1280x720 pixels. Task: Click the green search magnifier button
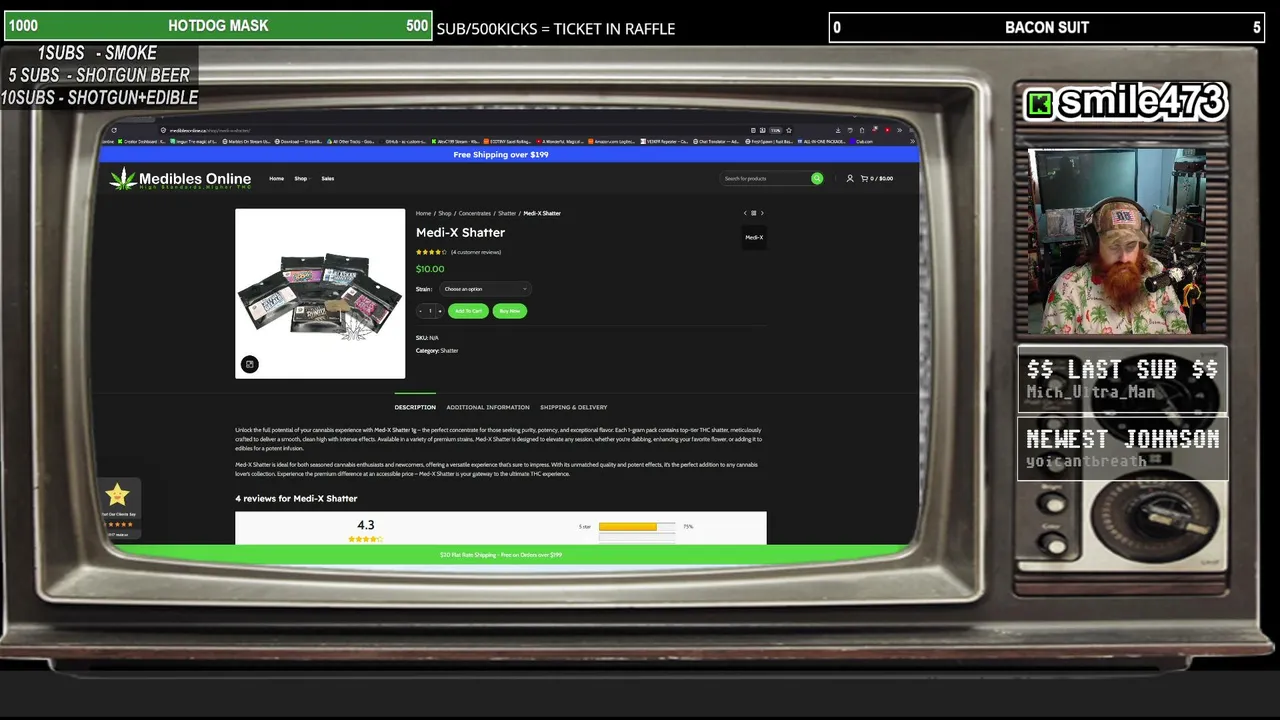(817, 178)
